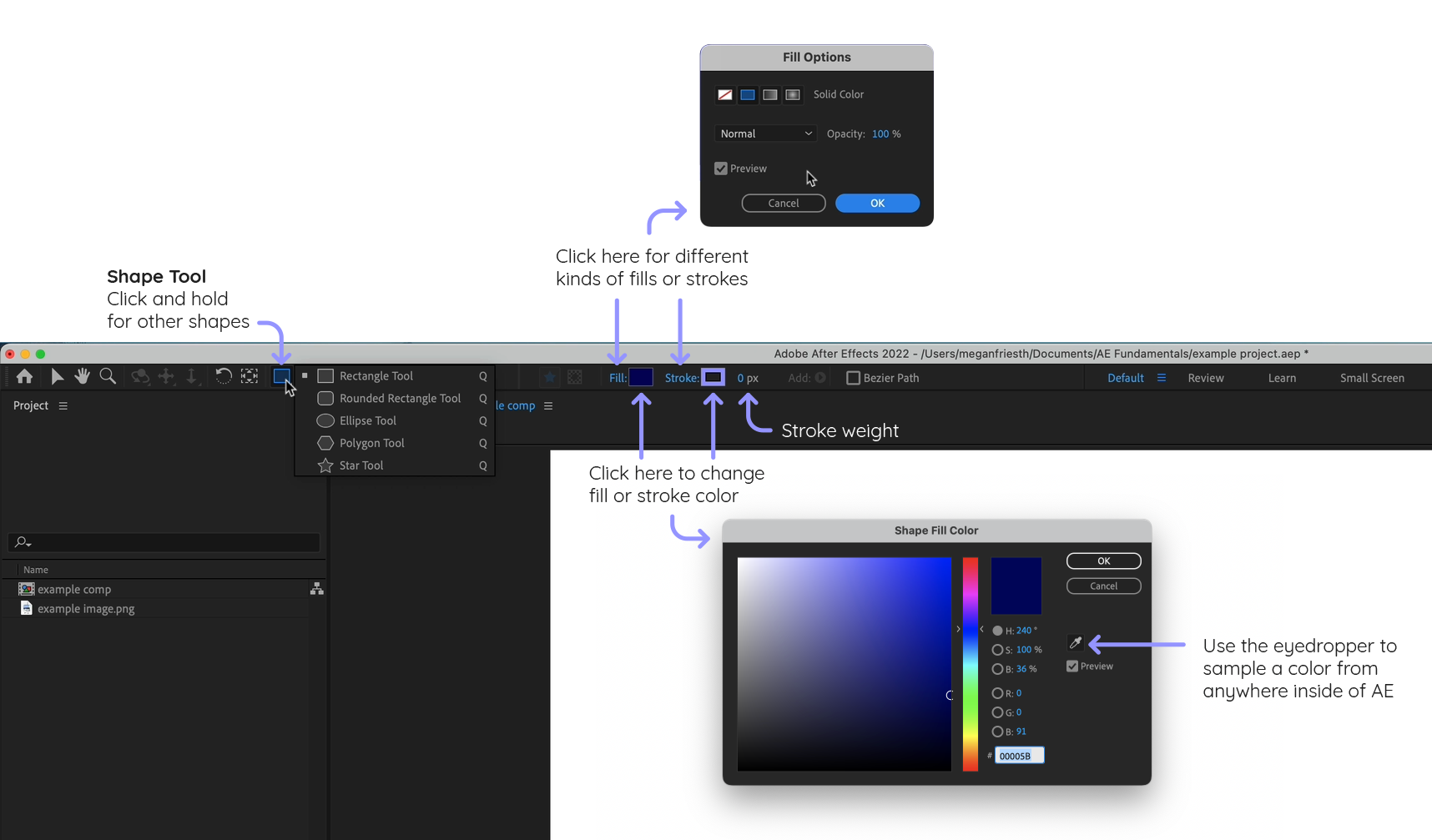Viewport: 1432px width, 840px height.
Task: Select the Ellipse Tool from the shape menu
Action: (x=367, y=420)
